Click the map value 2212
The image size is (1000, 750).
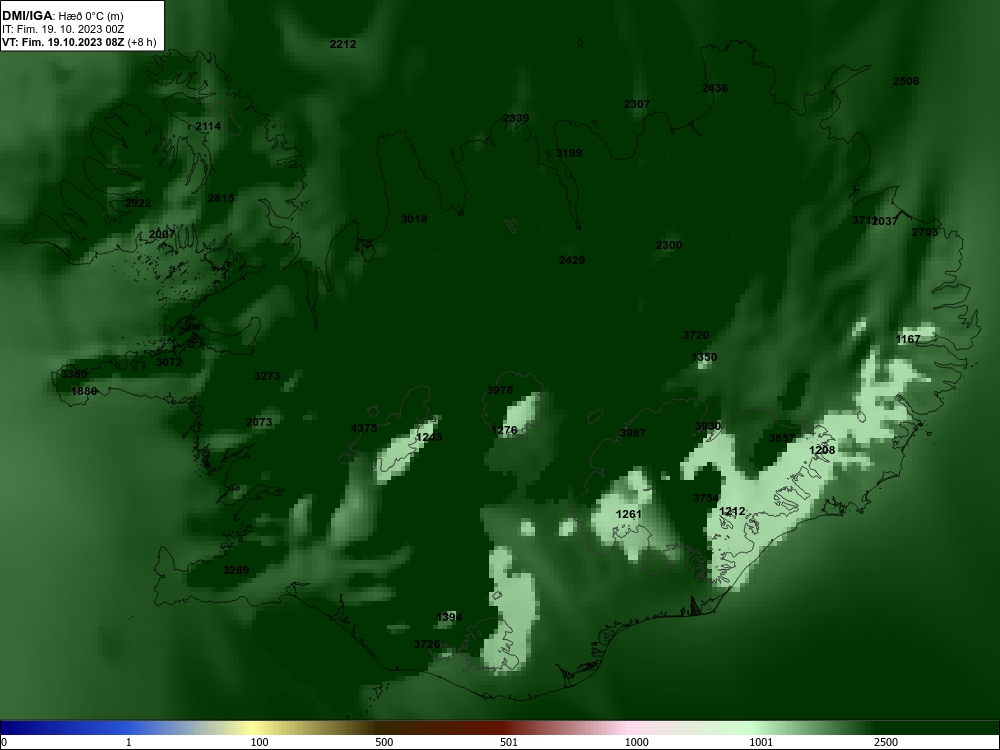pyautogui.click(x=343, y=44)
